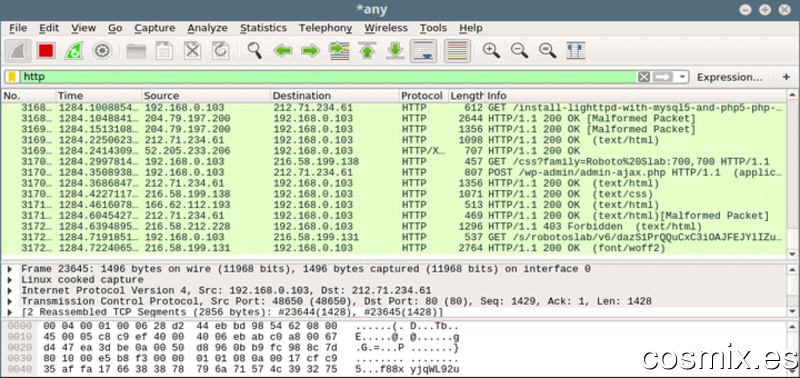Add a filter button with plus
This screenshot has height=378, width=800.
(786, 77)
